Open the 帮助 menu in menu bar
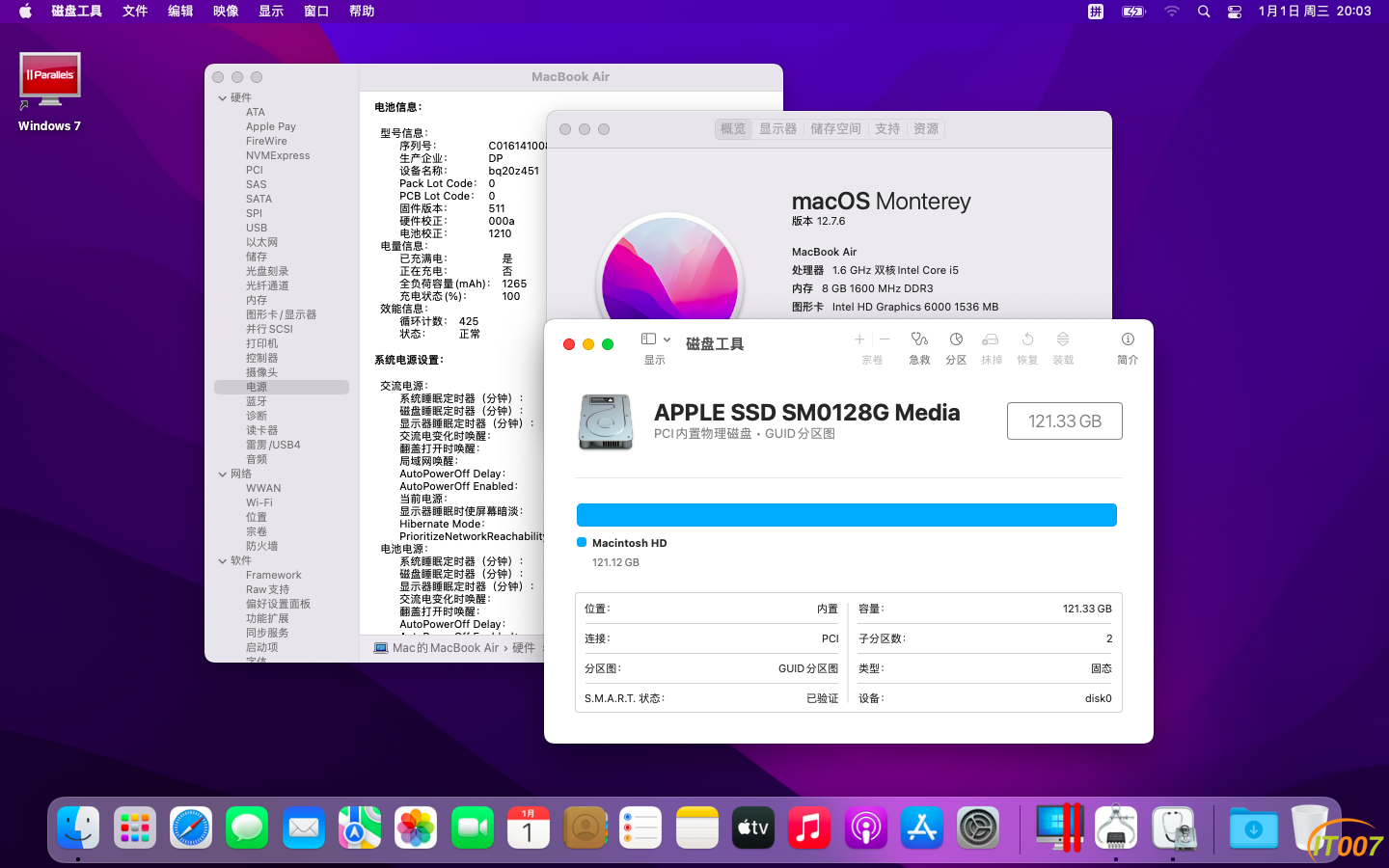 coord(362,11)
